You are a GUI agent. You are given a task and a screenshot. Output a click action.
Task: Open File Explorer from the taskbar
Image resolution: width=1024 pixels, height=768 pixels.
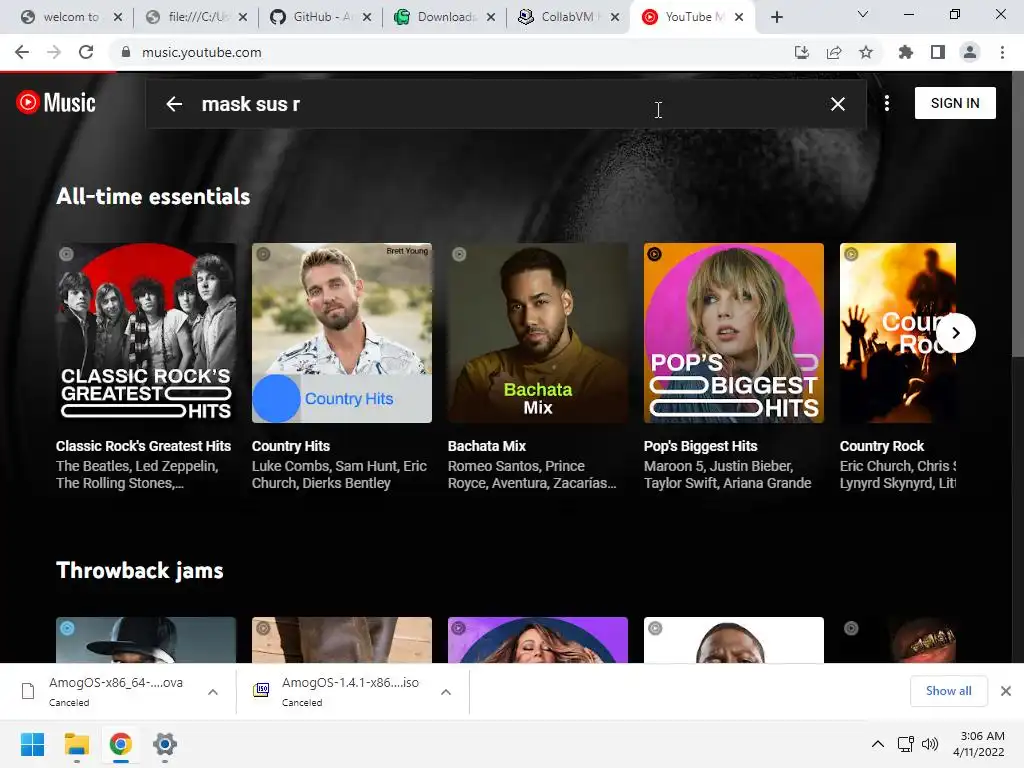(76, 744)
